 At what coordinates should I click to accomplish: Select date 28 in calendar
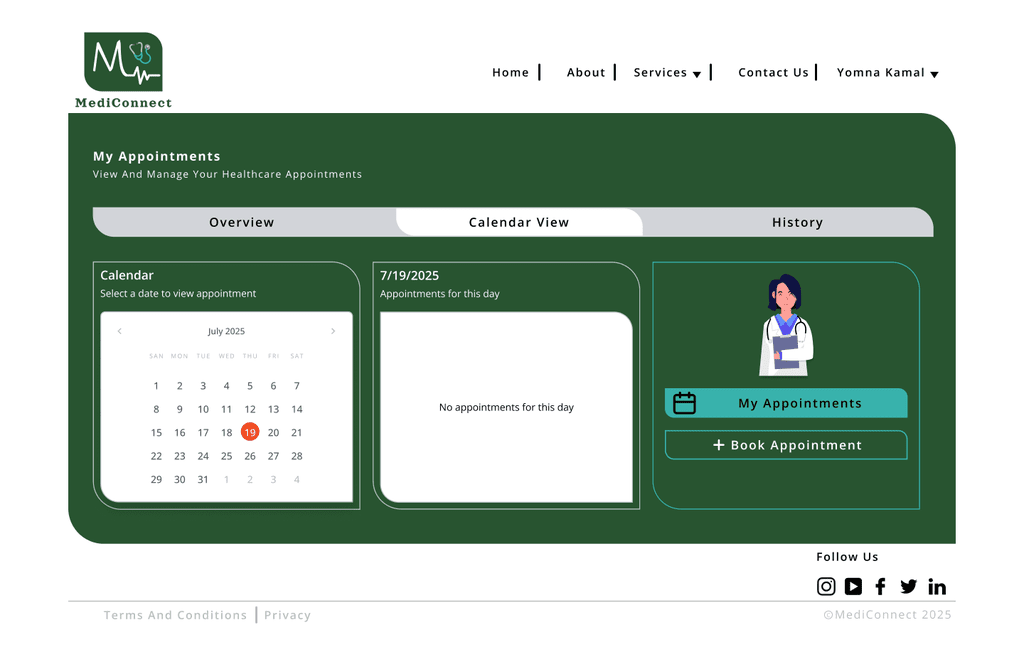pyautogui.click(x=296, y=456)
